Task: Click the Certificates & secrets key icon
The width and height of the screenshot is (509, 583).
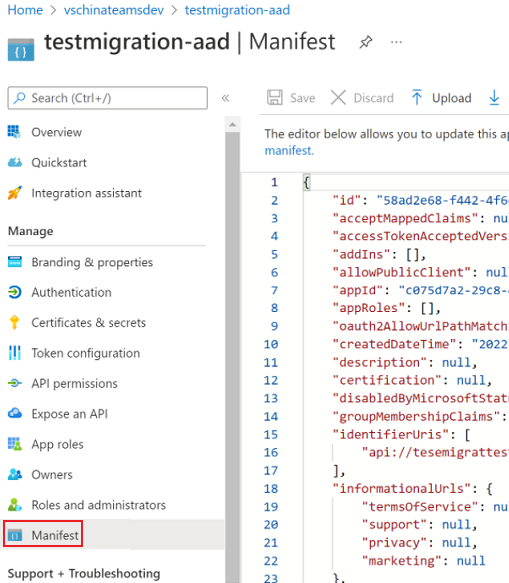Action: pyautogui.click(x=15, y=322)
